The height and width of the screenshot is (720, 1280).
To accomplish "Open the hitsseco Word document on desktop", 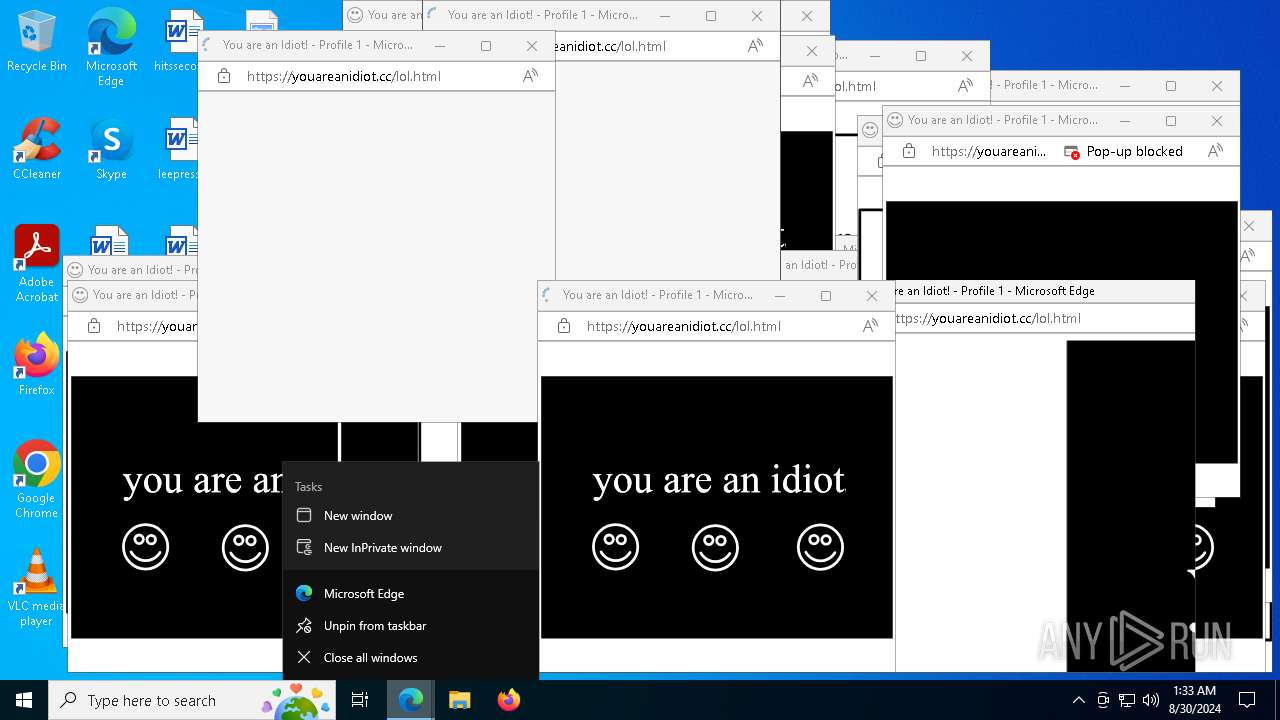I will tap(181, 42).
